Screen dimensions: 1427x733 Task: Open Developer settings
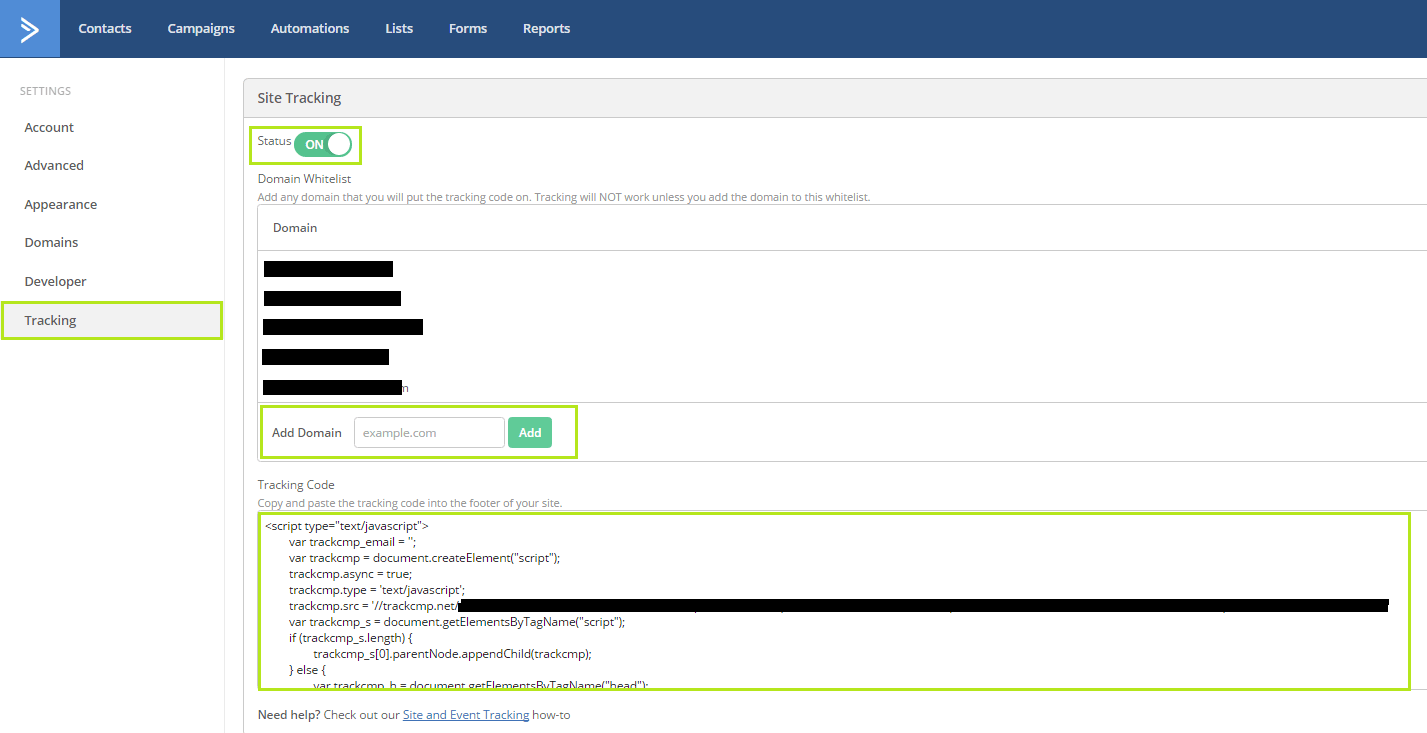pos(55,282)
